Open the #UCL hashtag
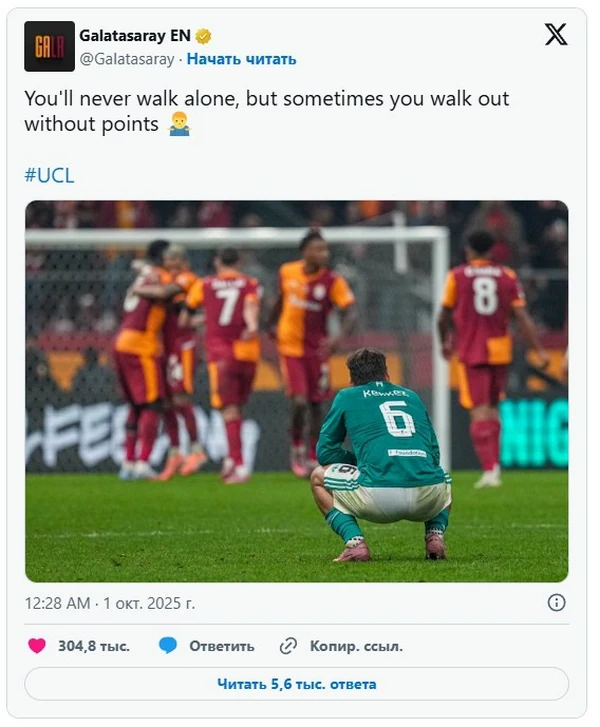Image resolution: width=600 pixels, height=727 pixels. click(49, 176)
